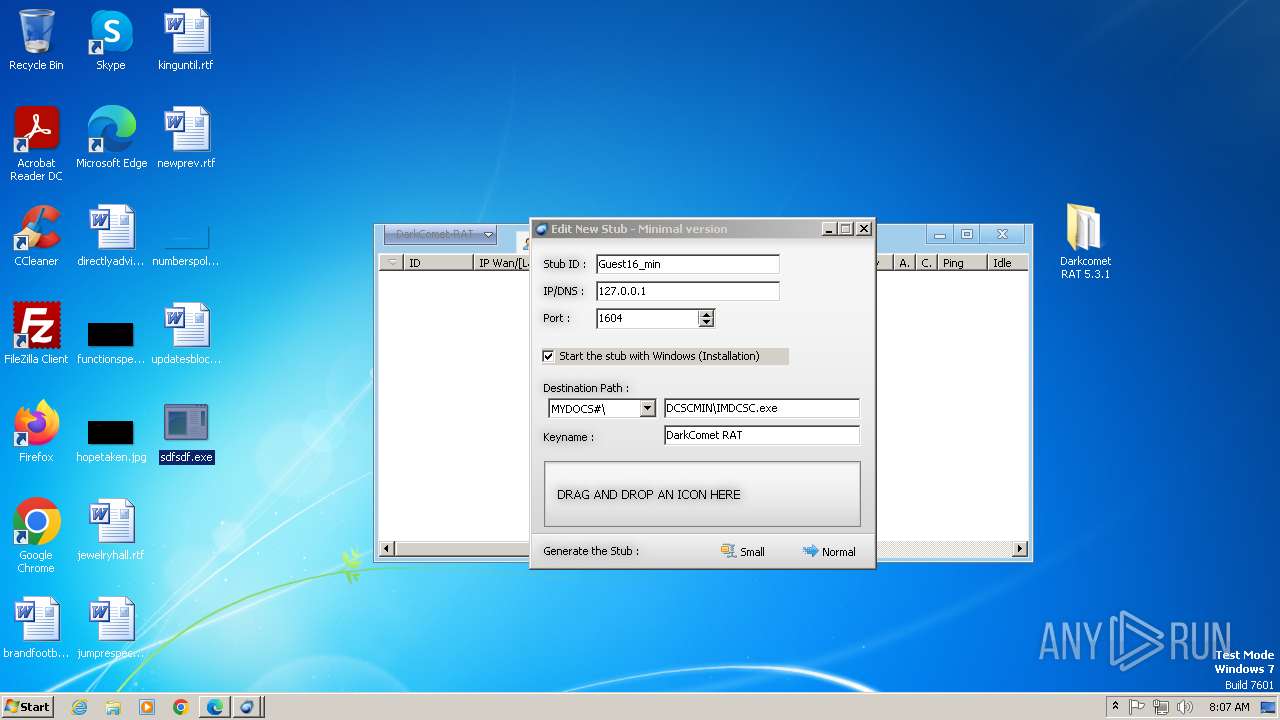Maximize the DarkComet main window
The height and width of the screenshot is (720, 1280).
[967, 235]
